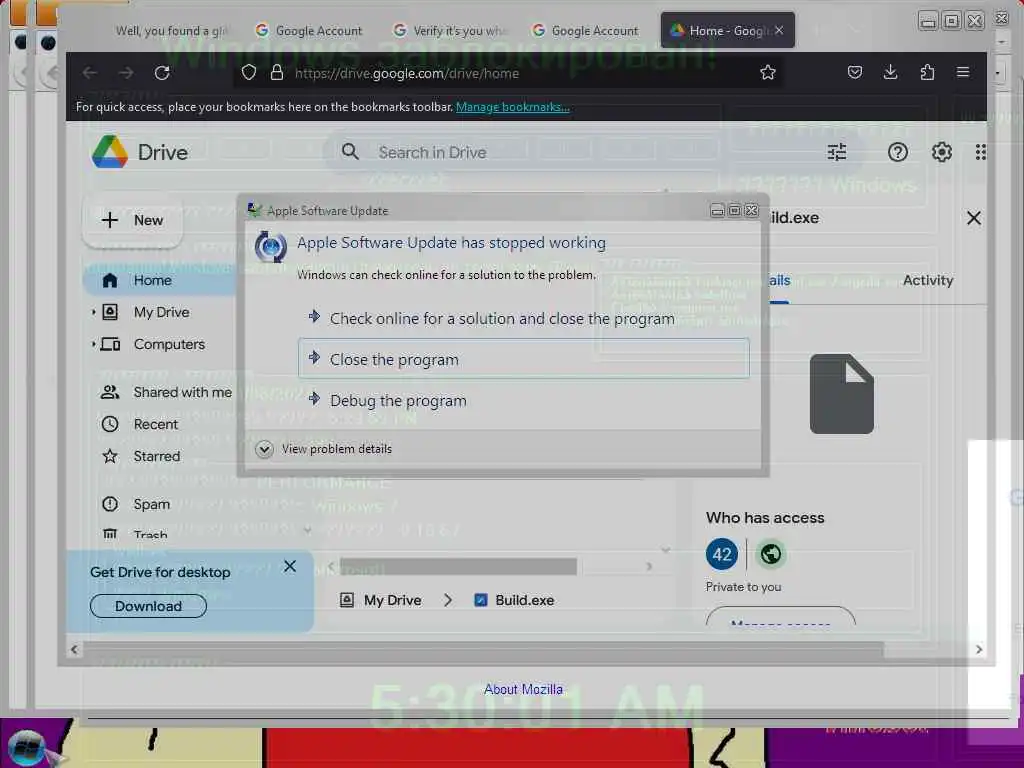Viewport: 1024px width, 768px height.
Task: Open the Activity tab in details panel
Action: coord(927,280)
